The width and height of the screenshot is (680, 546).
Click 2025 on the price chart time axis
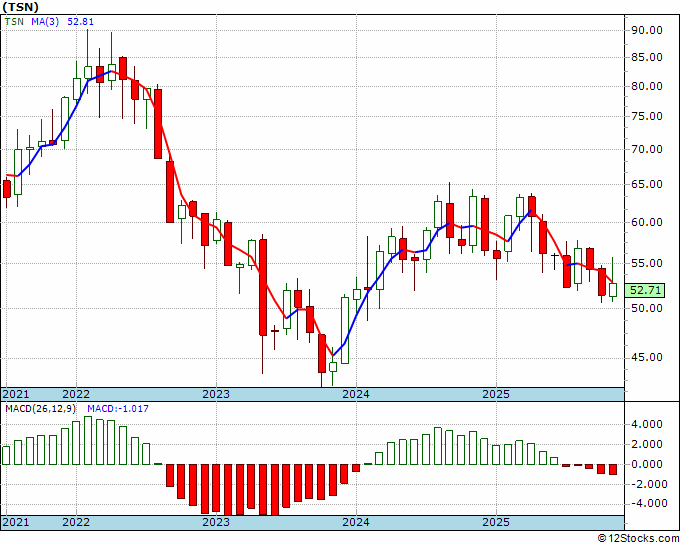click(x=496, y=394)
